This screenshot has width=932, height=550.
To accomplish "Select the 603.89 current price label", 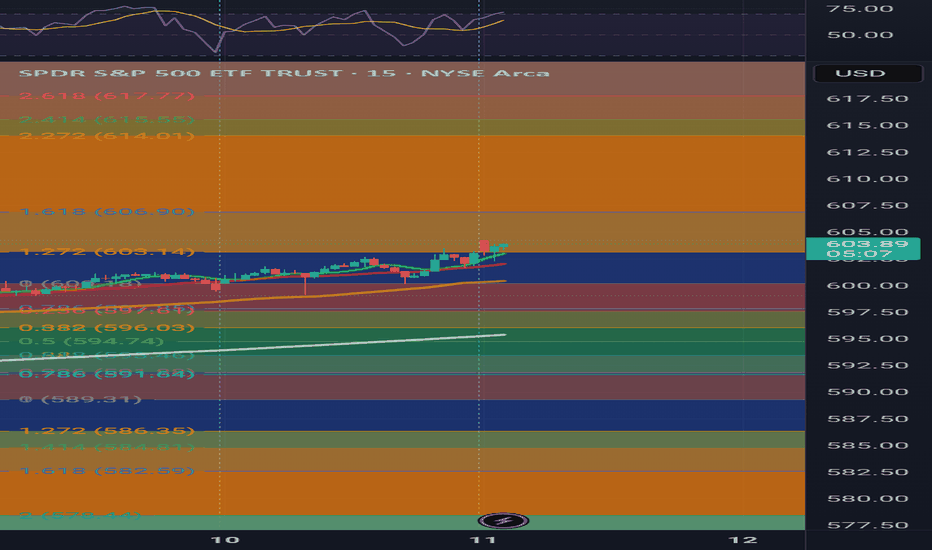I will pos(863,249).
